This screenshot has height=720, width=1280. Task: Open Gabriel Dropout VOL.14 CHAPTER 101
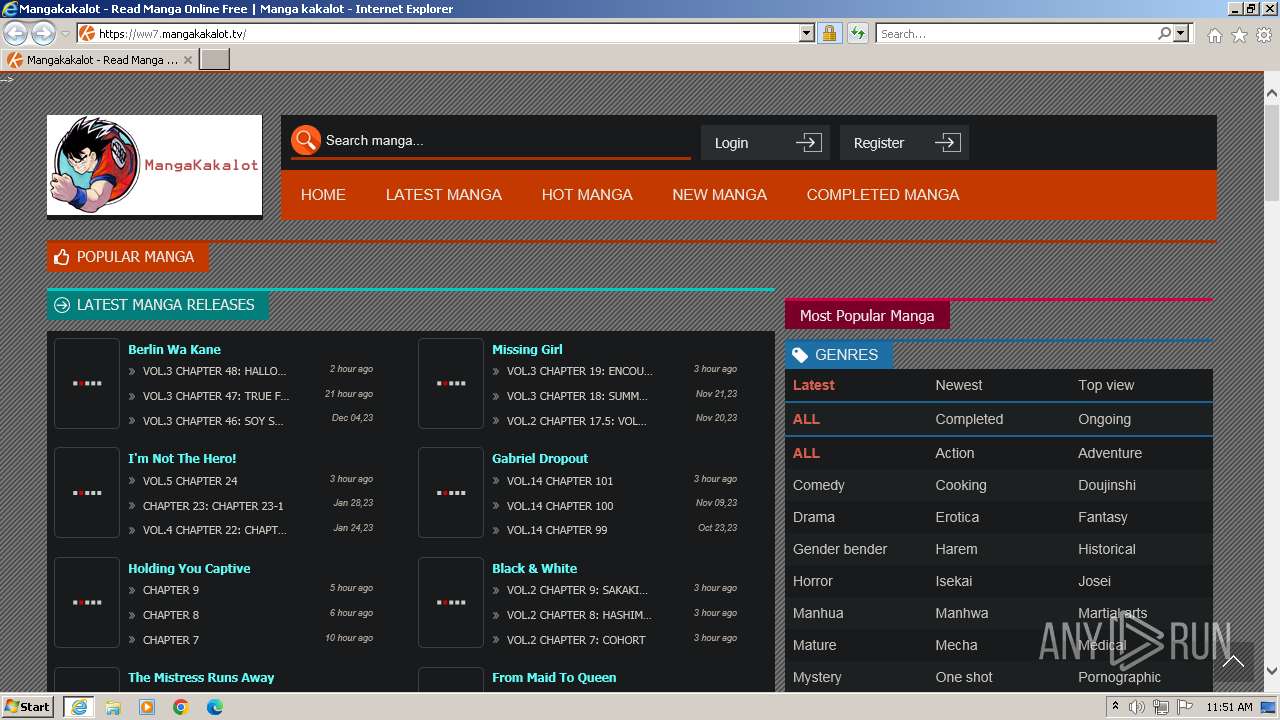(x=560, y=481)
